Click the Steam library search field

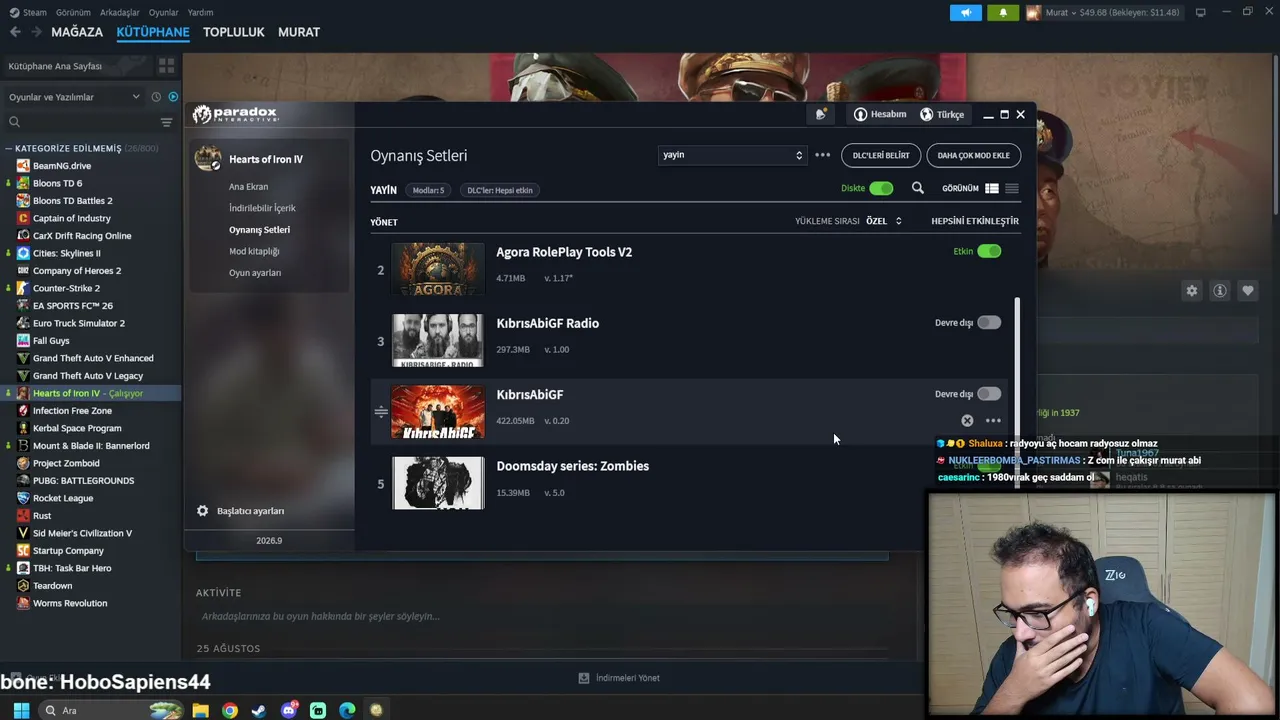coord(80,122)
